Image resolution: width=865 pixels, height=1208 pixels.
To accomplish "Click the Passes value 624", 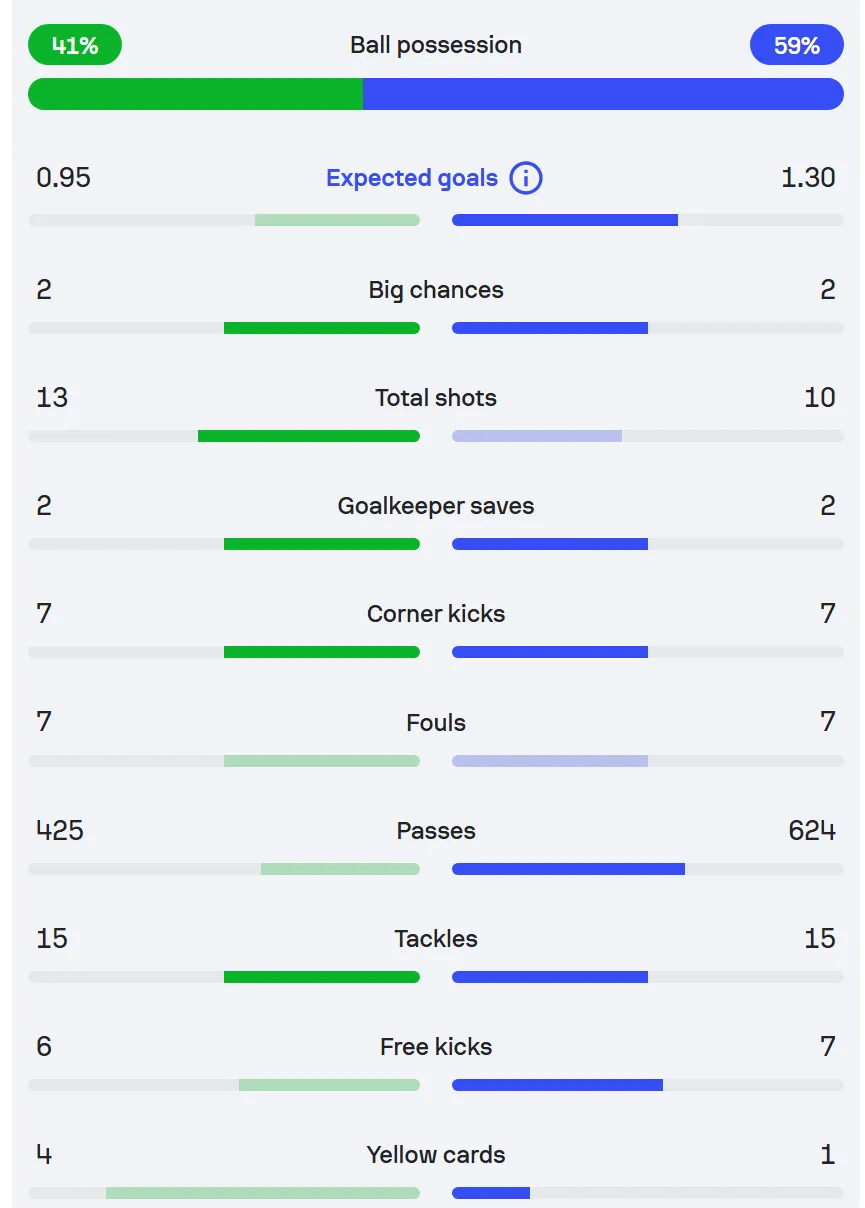I will coord(812,830).
